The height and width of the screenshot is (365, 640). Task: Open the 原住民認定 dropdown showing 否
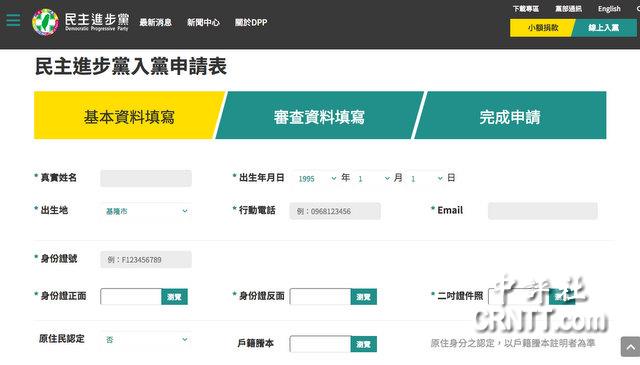click(146, 339)
